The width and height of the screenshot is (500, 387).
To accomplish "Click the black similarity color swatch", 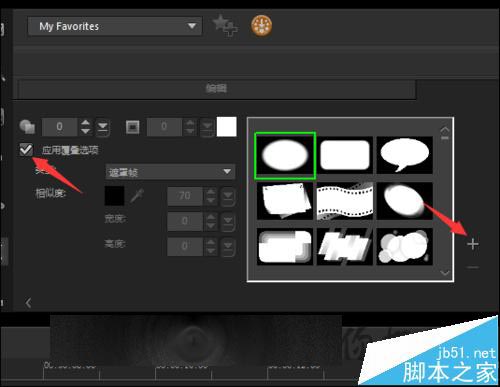I will (114, 196).
